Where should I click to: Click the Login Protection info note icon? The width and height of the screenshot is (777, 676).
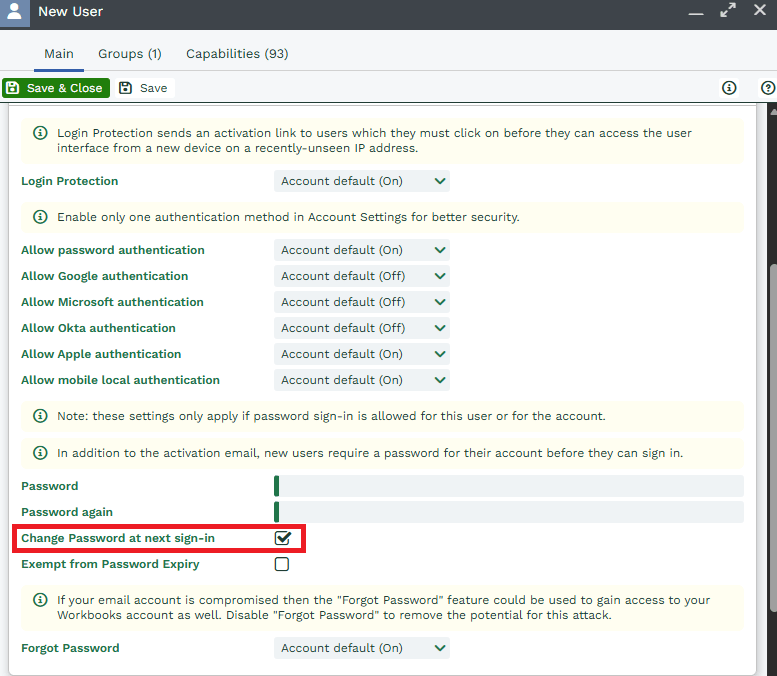click(40, 133)
